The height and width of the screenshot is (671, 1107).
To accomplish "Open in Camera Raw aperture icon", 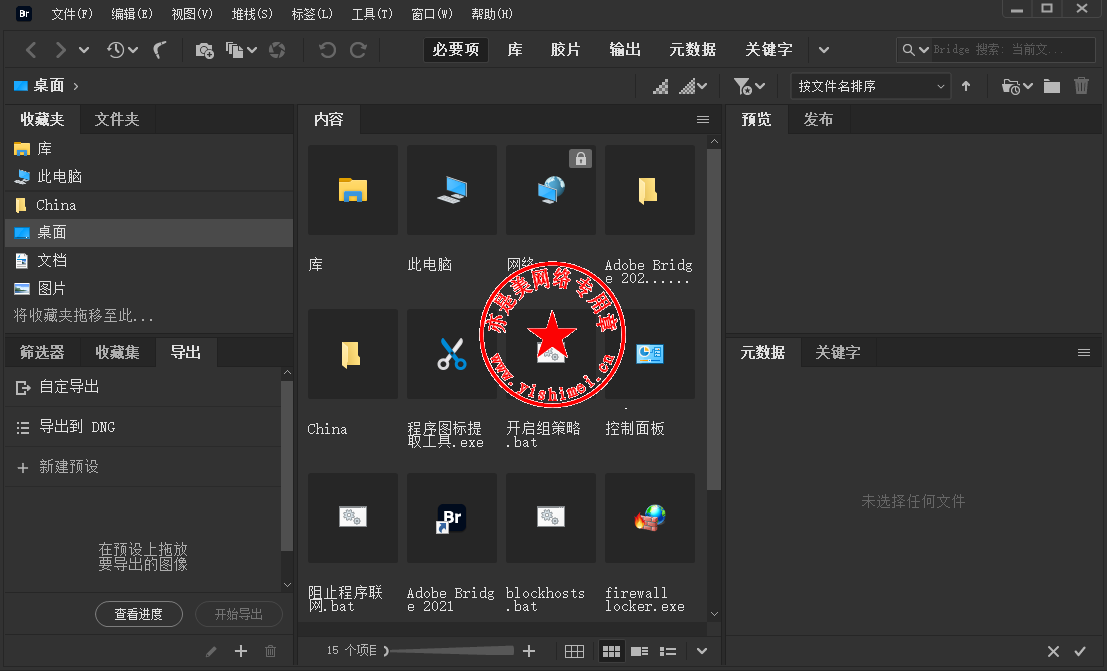I will pyautogui.click(x=277, y=49).
